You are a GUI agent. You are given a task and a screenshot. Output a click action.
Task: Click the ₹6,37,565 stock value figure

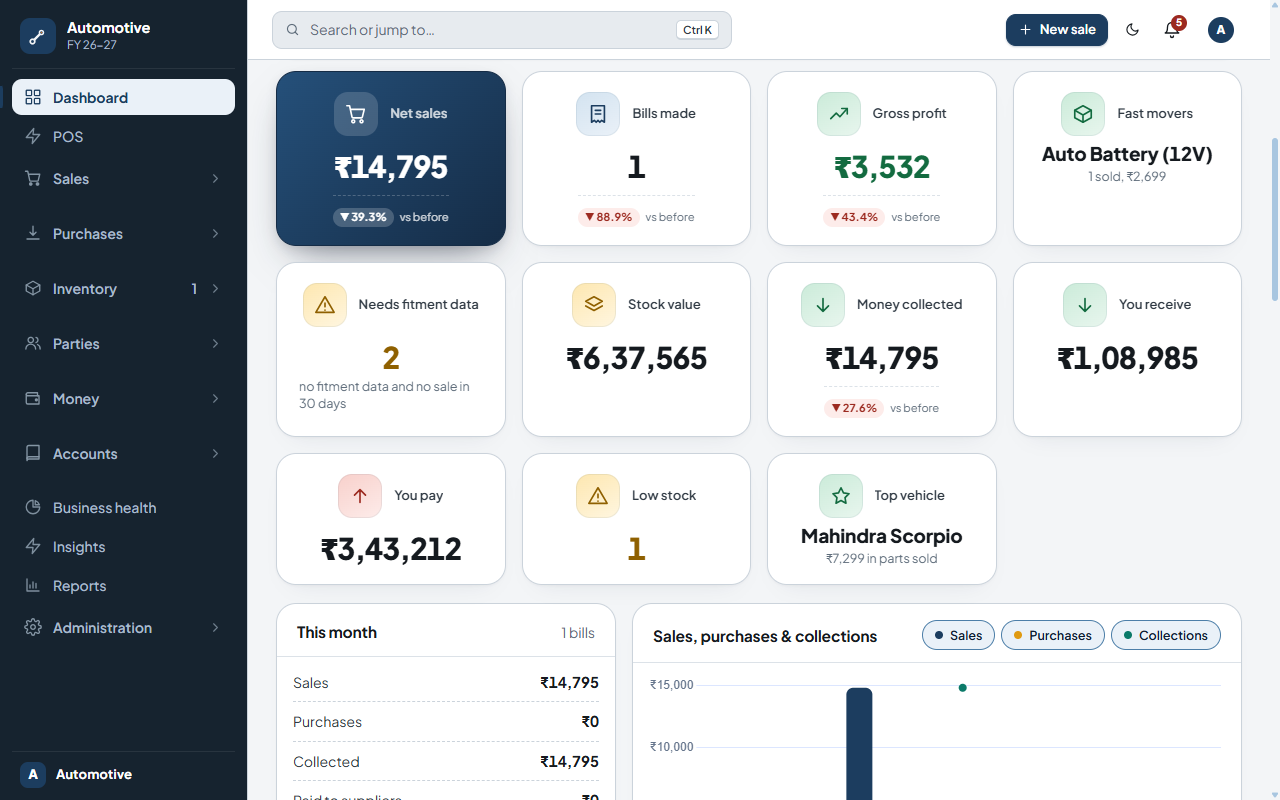[x=636, y=358]
